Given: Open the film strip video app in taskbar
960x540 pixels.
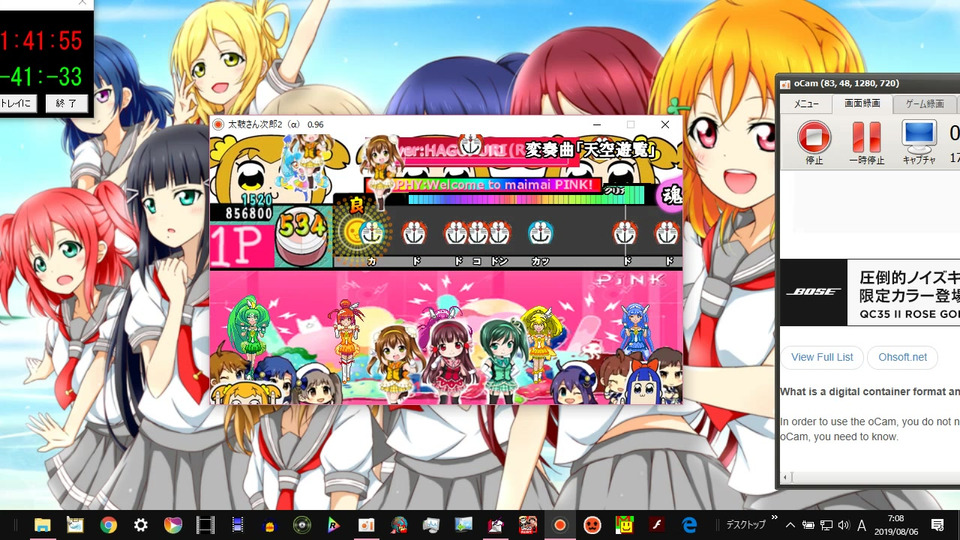Looking at the screenshot, I should click(x=206, y=525).
